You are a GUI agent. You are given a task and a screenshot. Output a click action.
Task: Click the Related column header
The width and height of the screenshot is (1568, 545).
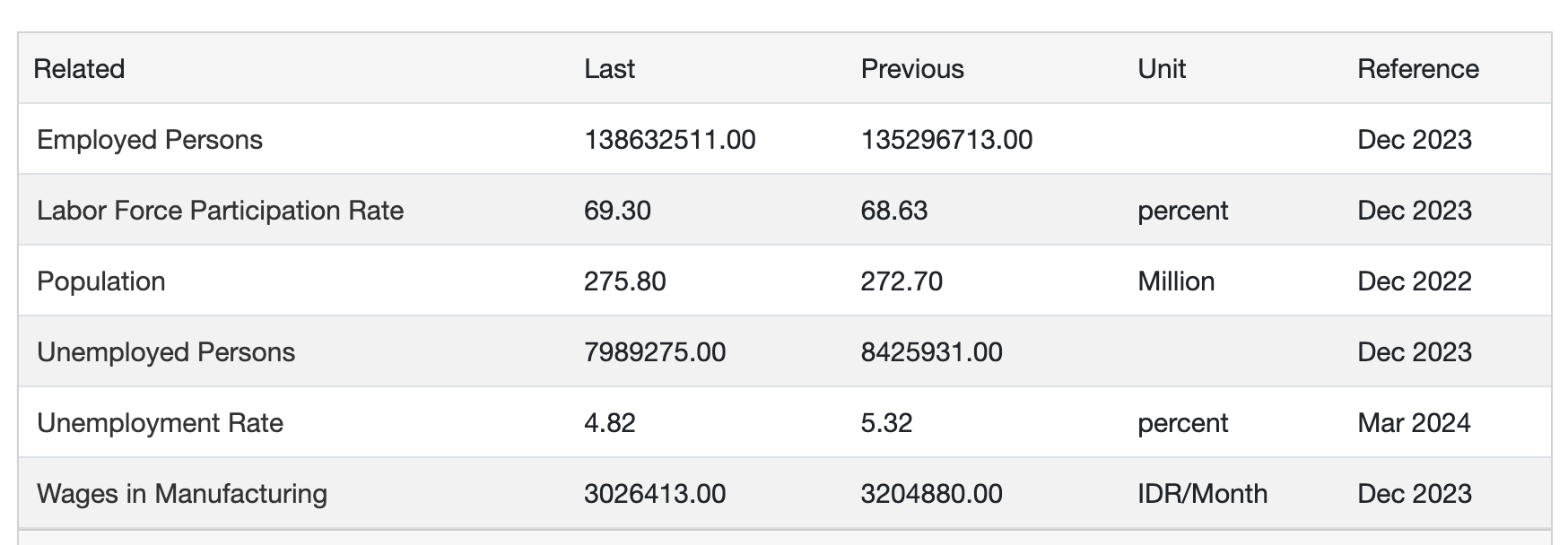[x=79, y=69]
